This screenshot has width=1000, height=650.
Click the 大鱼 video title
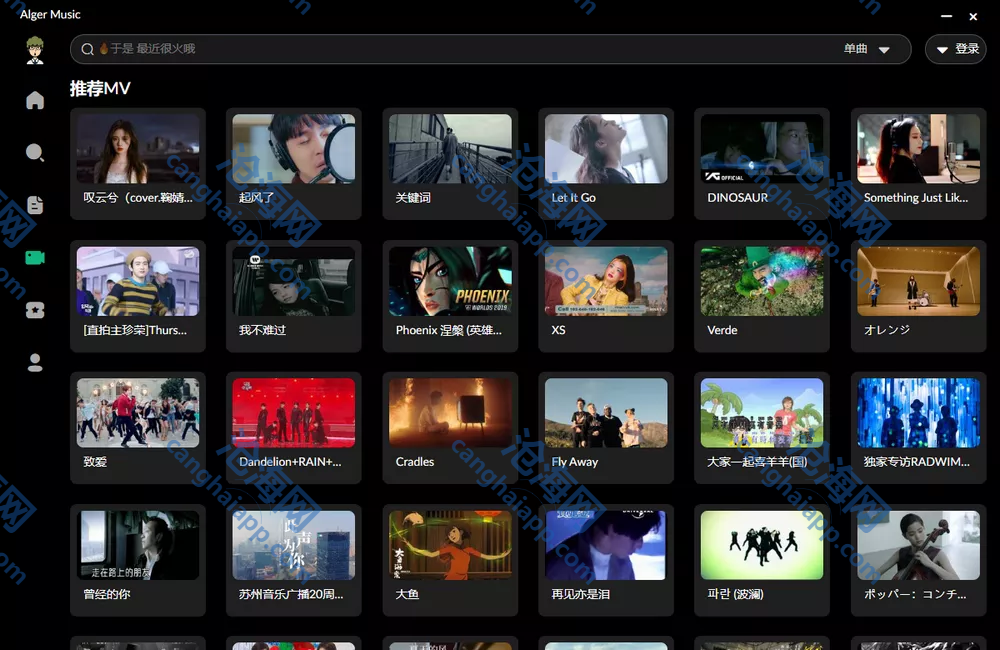(x=407, y=594)
